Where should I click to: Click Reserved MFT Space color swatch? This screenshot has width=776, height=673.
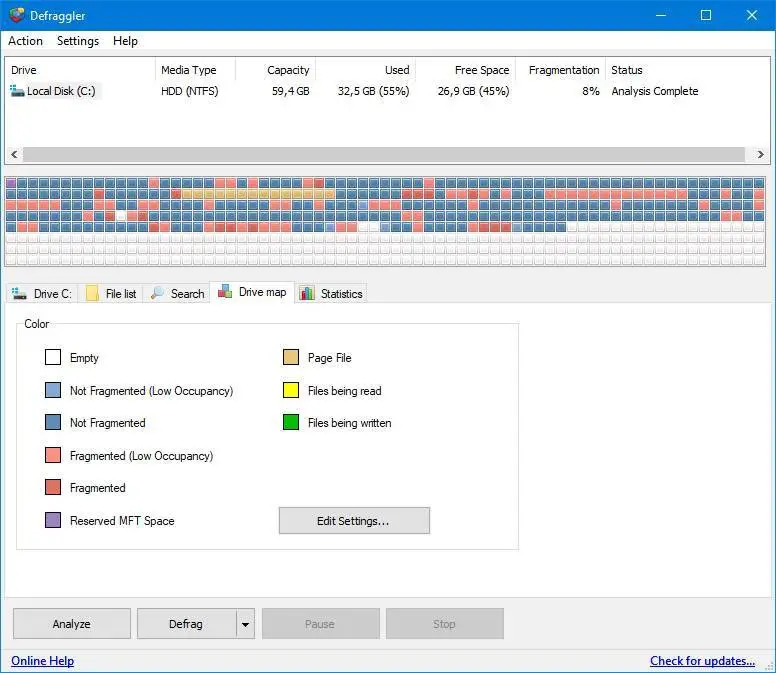tap(53, 520)
